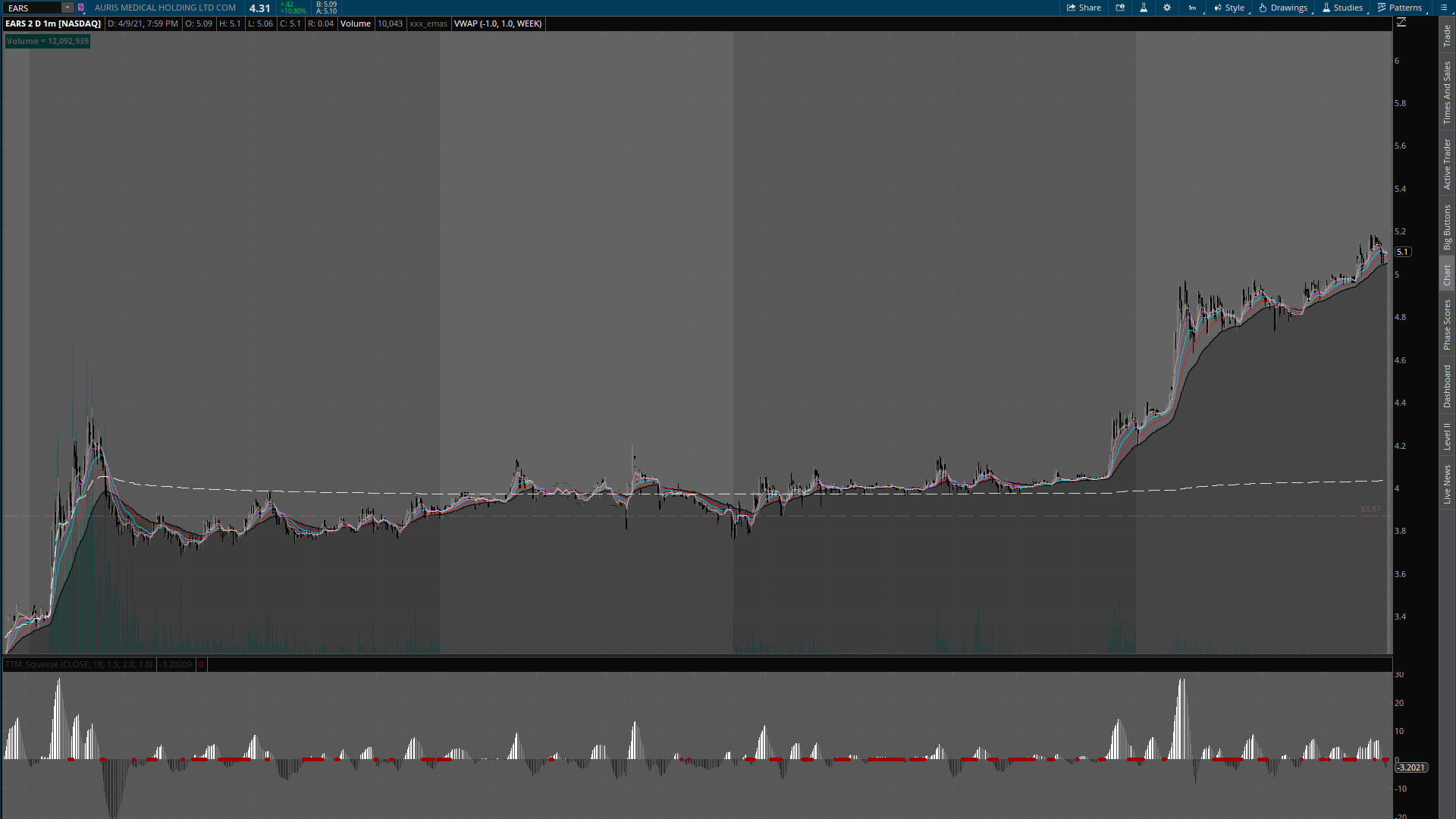Click the TTM_Squeeze study title label
Image resolution: width=1456 pixels, height=819 pixels.
click(79, 664)
